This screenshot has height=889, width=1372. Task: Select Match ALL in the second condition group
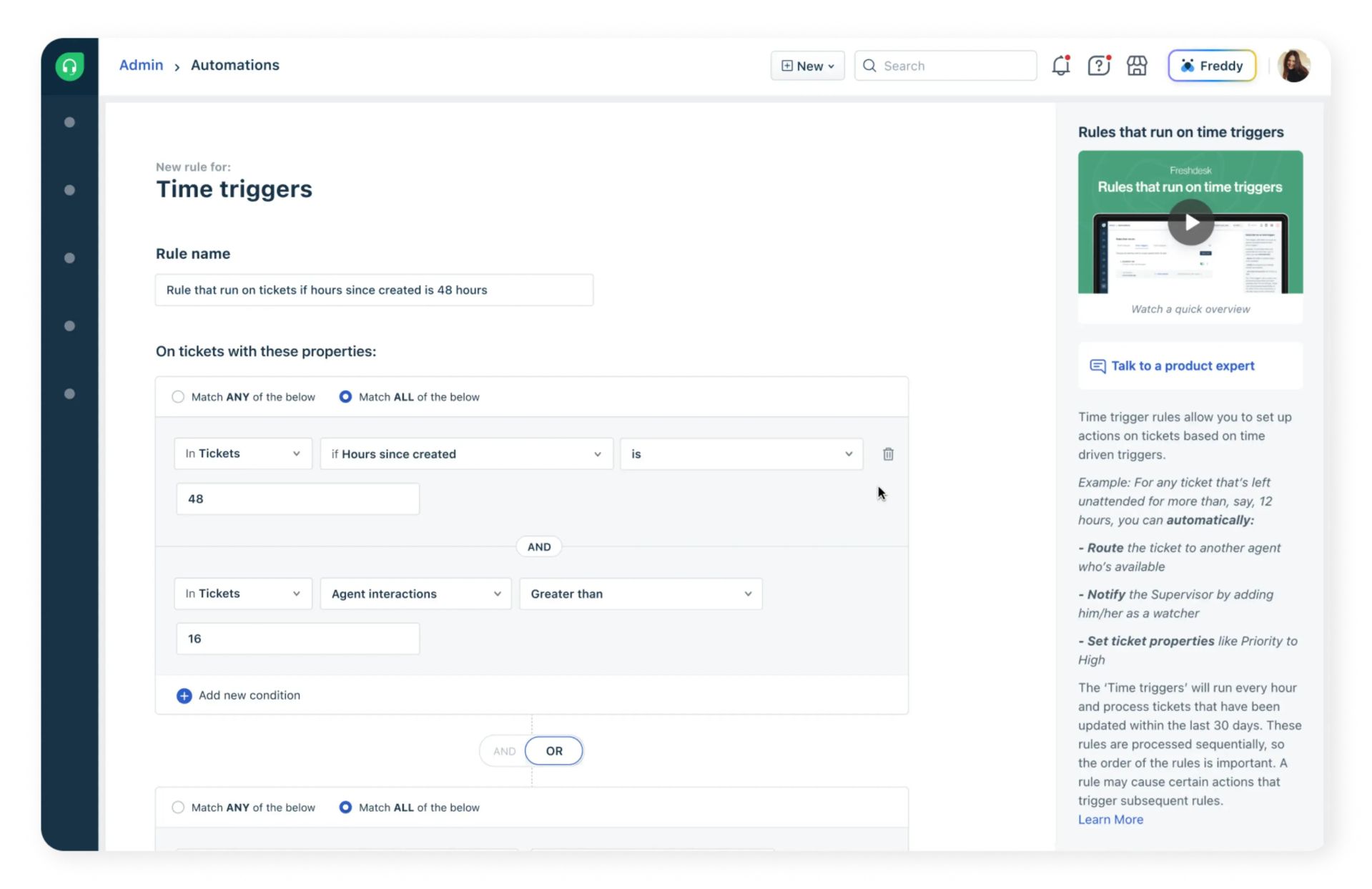[345, 807]
